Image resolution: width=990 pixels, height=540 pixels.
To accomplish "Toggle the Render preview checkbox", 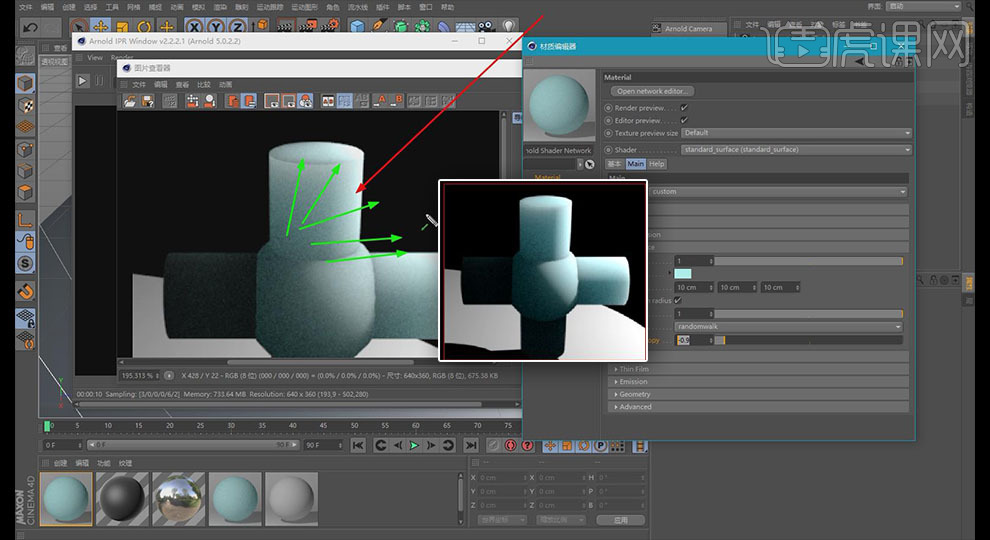I will [x=684, y=107].
